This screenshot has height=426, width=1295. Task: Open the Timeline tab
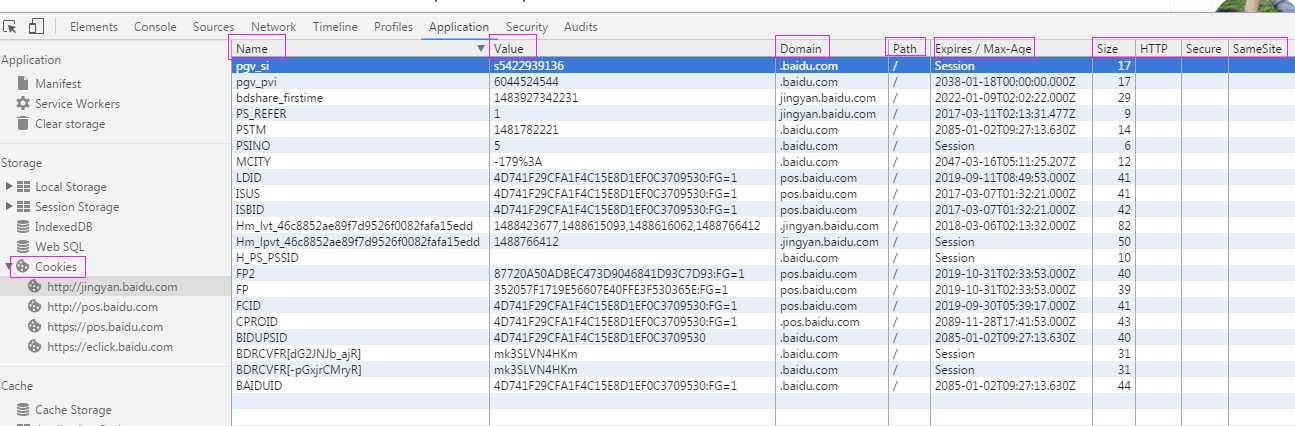pyautogui.click(x=335, y=27)
